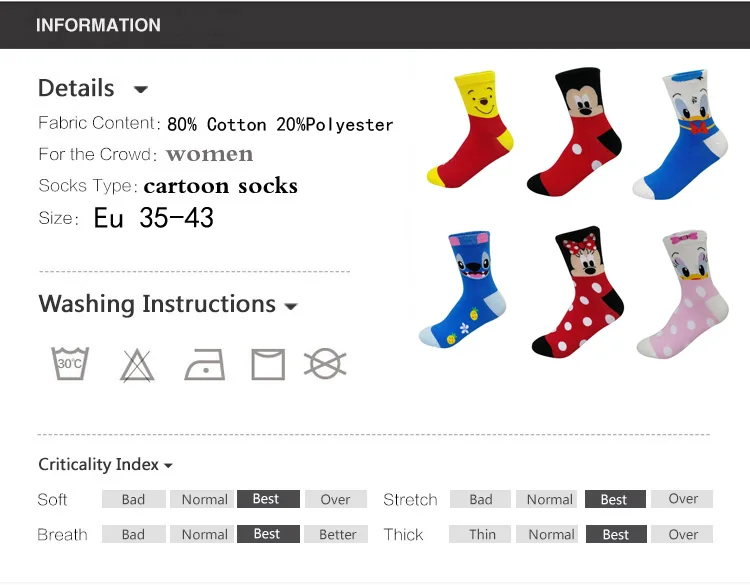Click the 30°C wash tub icon
This screenshot has height=585, width=750.
70,364
